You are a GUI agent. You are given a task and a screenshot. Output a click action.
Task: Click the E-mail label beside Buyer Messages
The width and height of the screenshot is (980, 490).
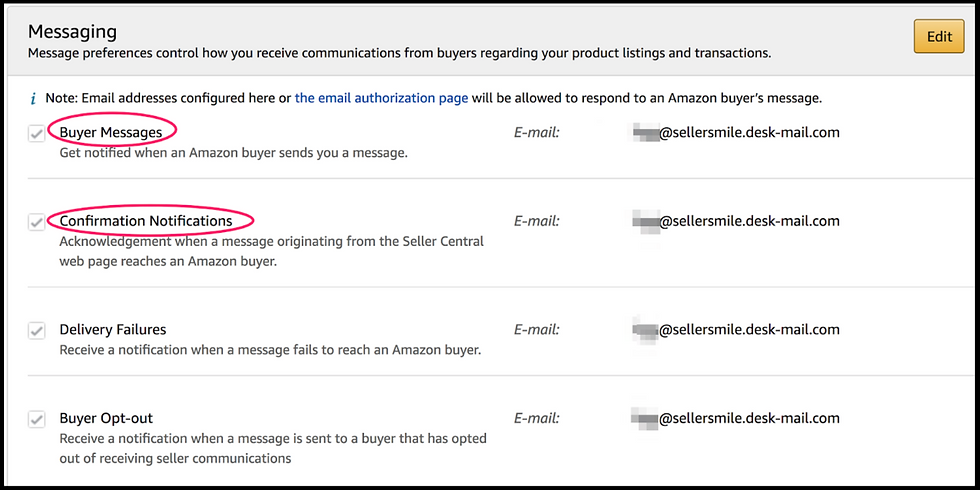(536, 132)
